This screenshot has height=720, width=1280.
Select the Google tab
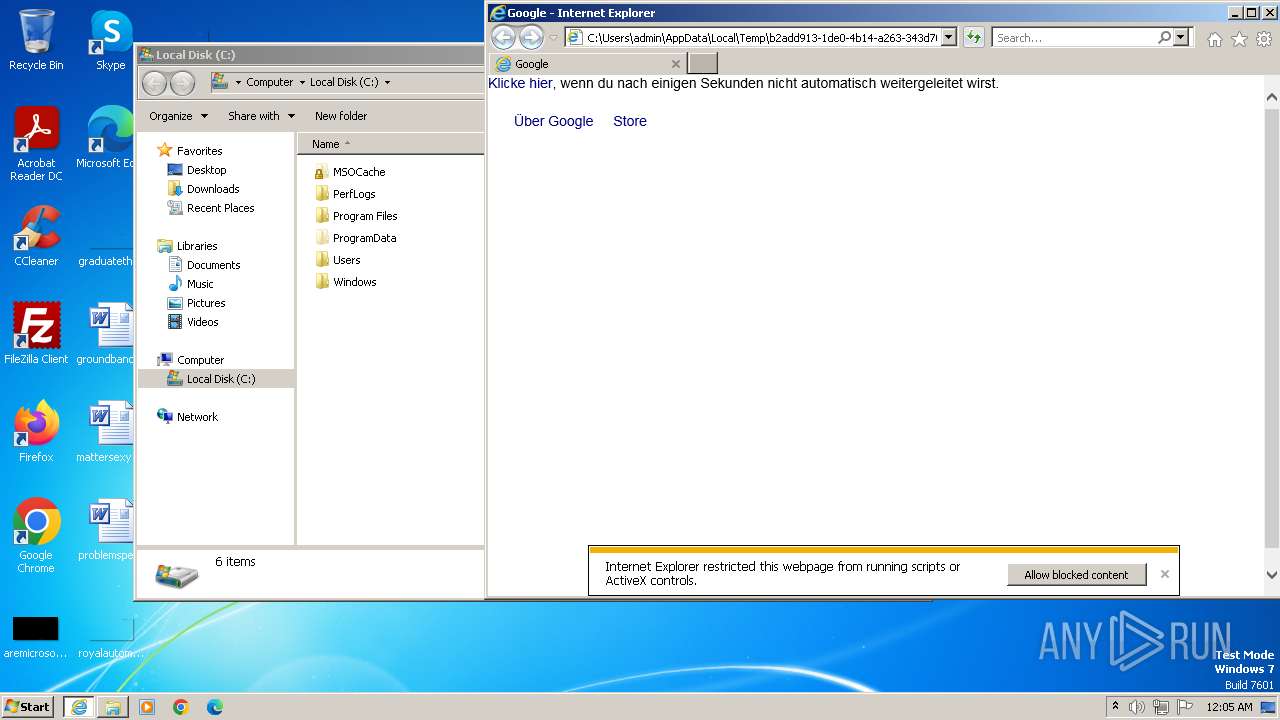(588, 64)
